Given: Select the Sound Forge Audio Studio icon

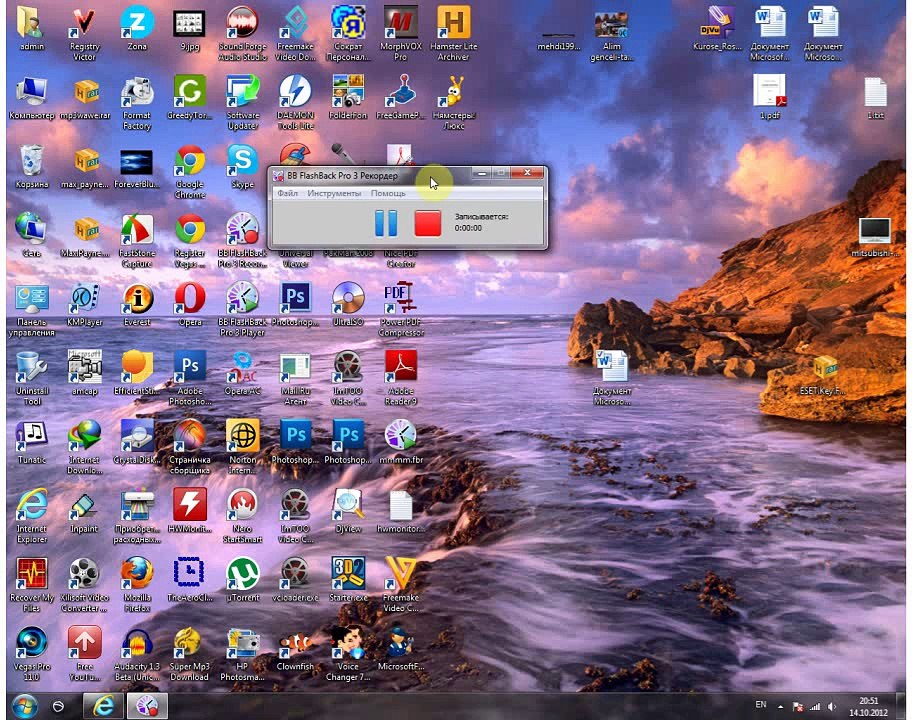Looking at the screenshot, I should (x=243, y=34).
